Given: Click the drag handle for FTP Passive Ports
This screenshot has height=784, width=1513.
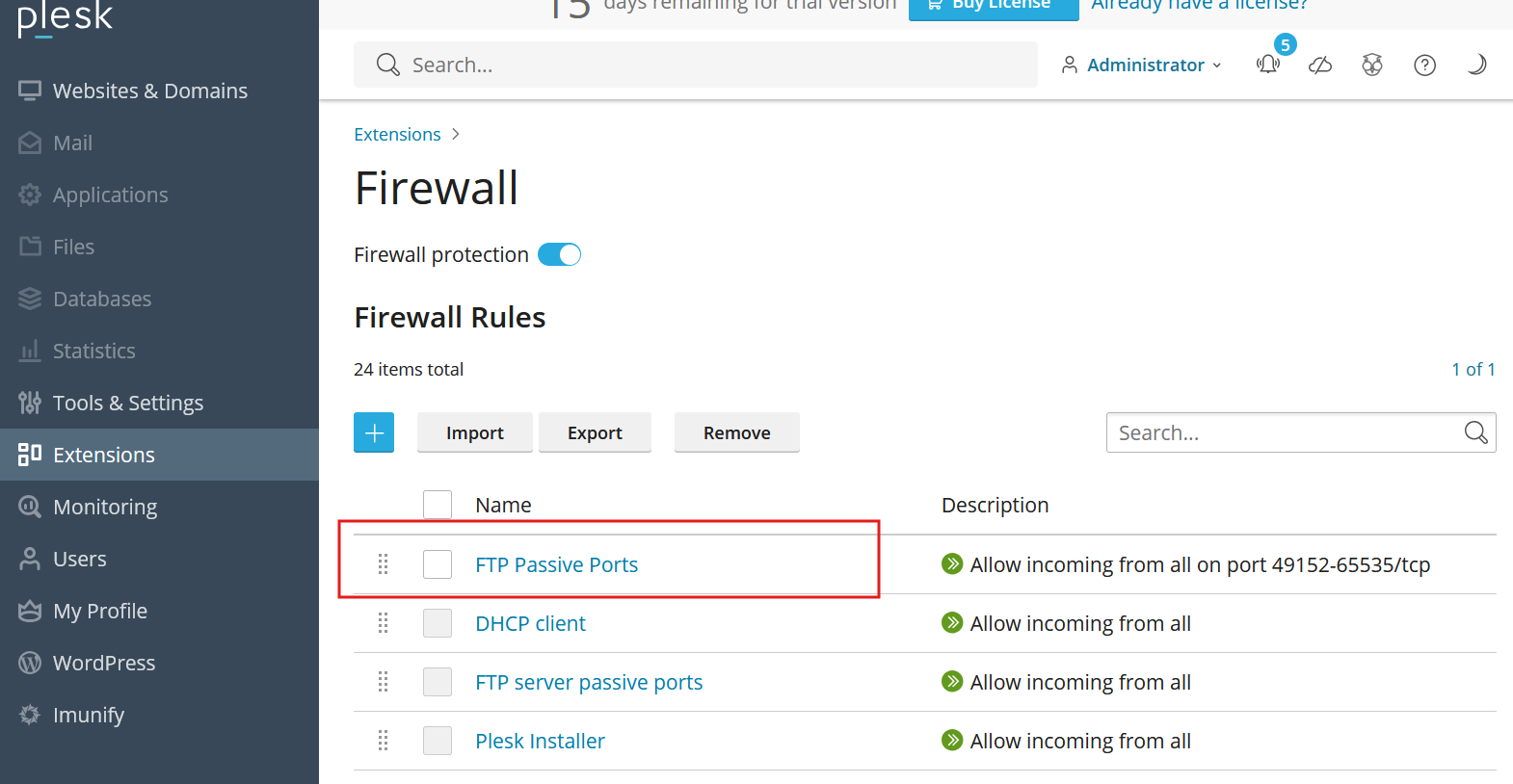Looking at the screenshot, I should [383, 564].
